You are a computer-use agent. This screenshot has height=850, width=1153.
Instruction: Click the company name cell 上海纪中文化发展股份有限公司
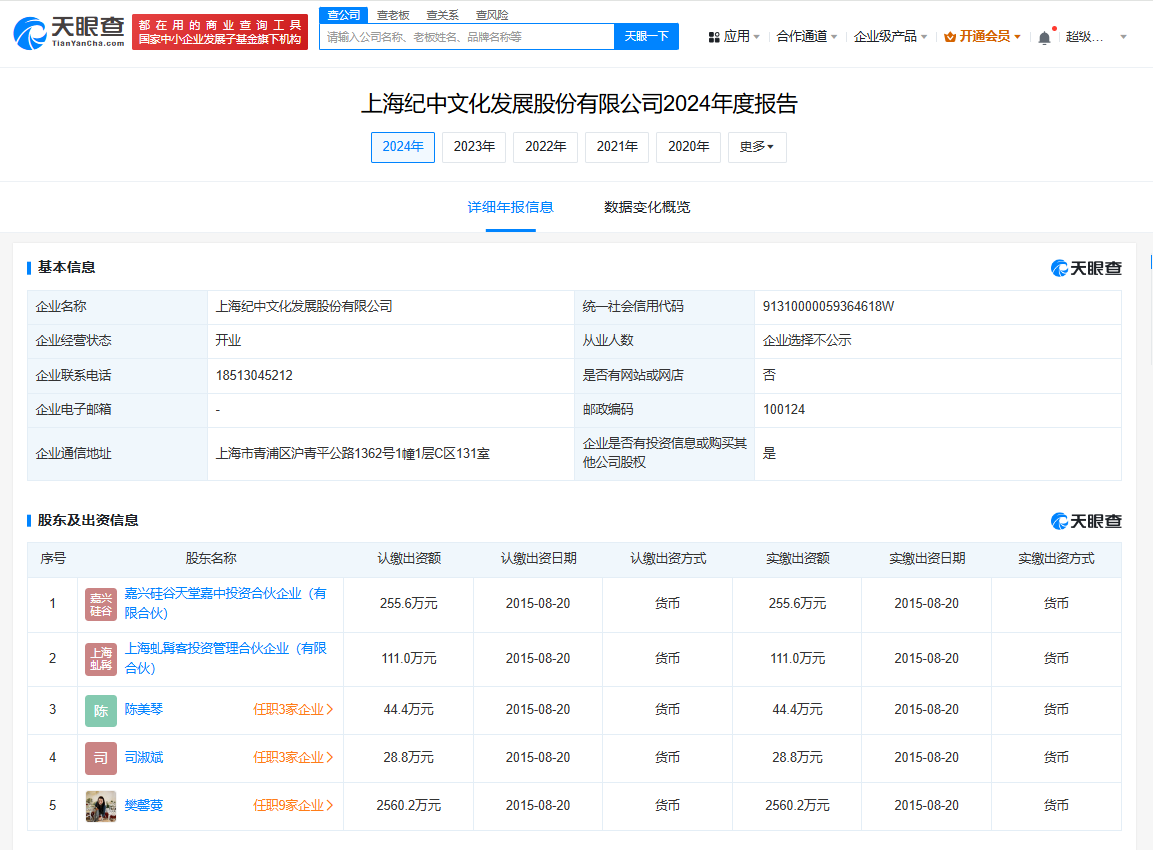click(304, 307)
